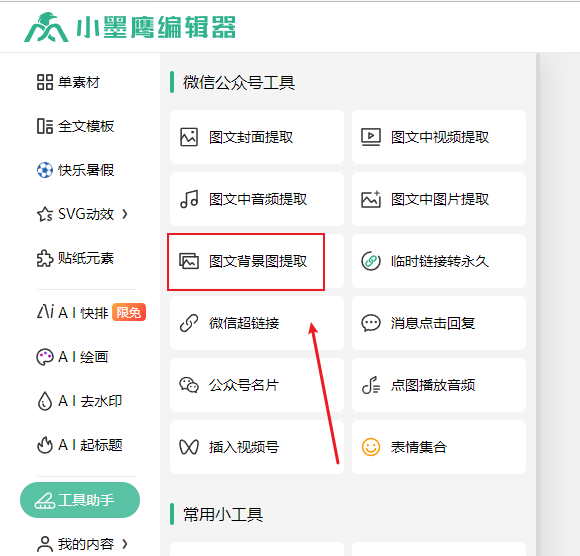
Task: Click the 图文中视频提取 label text
Action: click(x=440, y=137)
